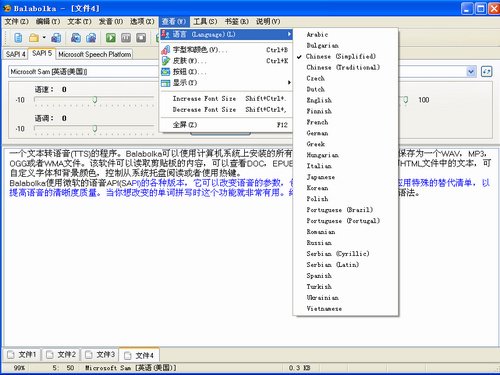
Task: Click 全屏 full screen F12 entry
Action: tap(226, 125)
